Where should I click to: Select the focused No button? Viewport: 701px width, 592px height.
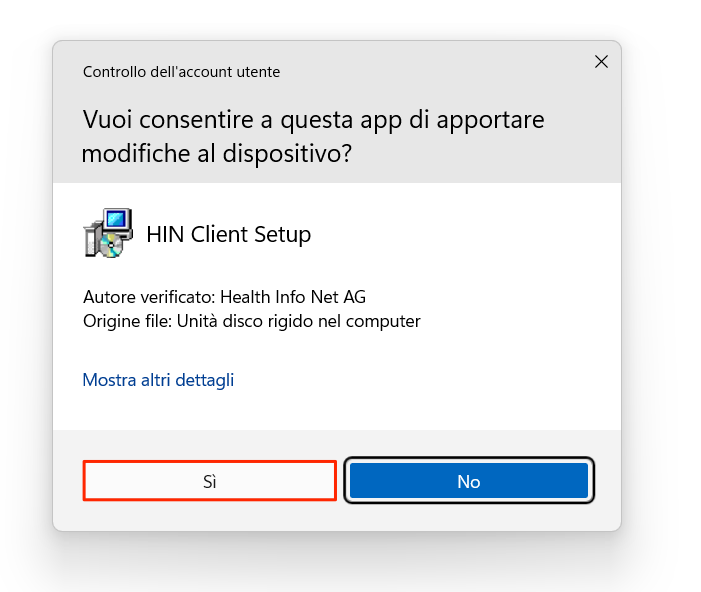[x=469, y=481]
